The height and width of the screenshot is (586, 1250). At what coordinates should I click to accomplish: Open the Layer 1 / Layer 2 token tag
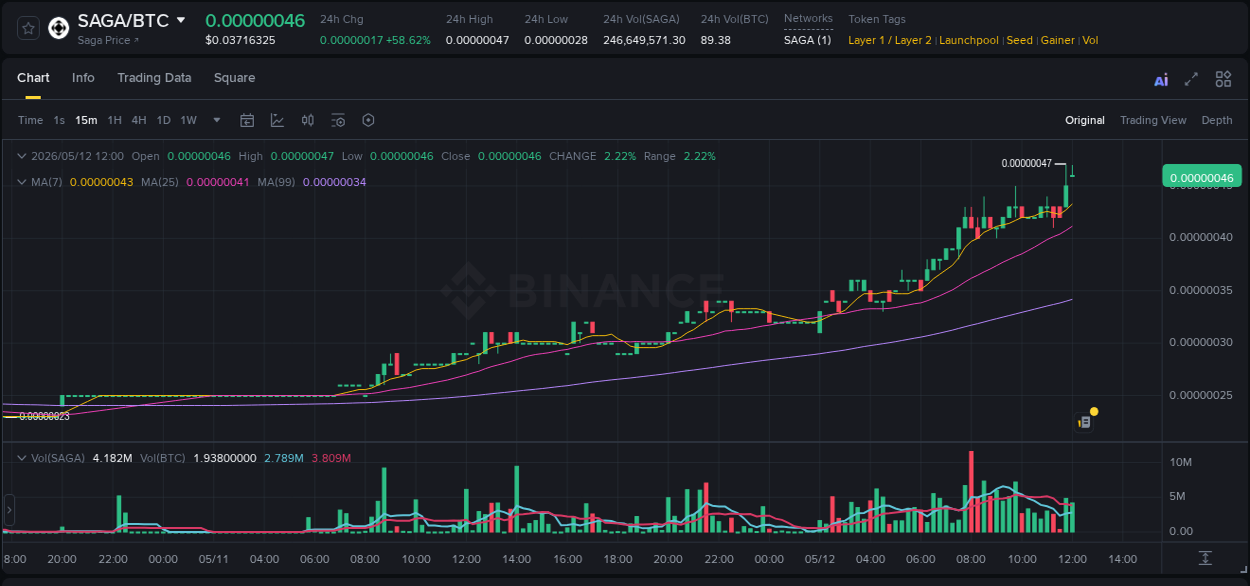890,40
